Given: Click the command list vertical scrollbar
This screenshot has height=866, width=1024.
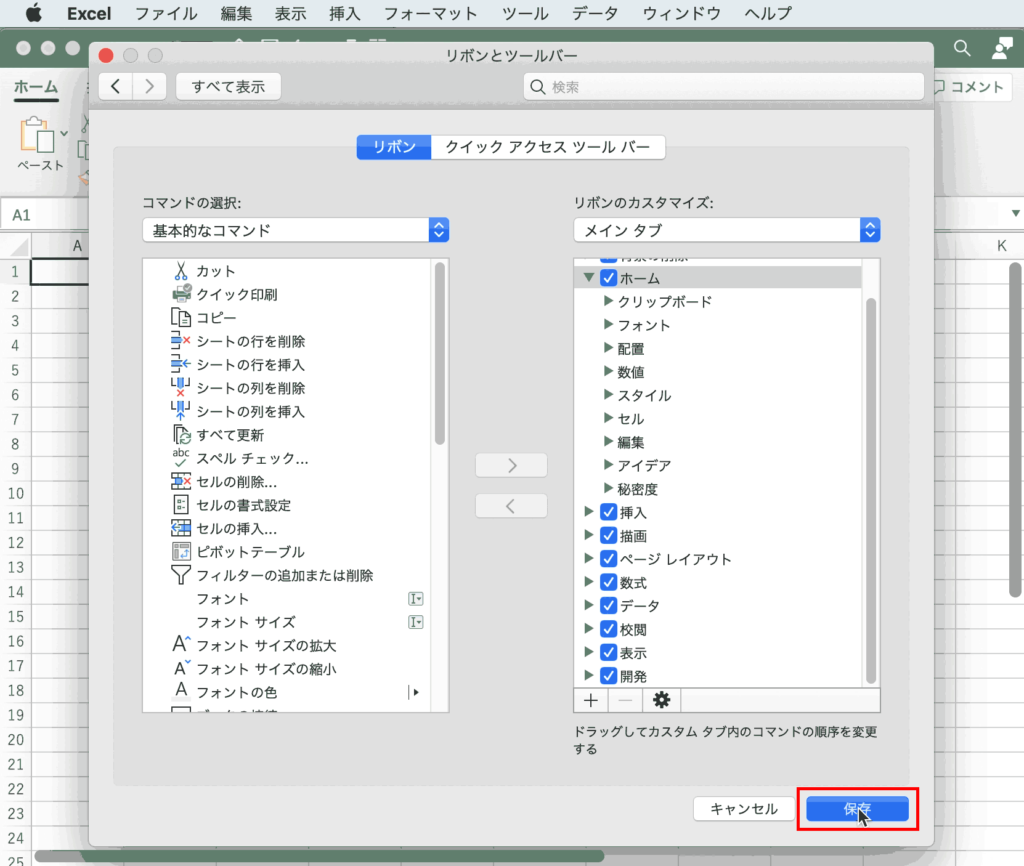Looking at the screenshot, I should click(x=440, y=353).
